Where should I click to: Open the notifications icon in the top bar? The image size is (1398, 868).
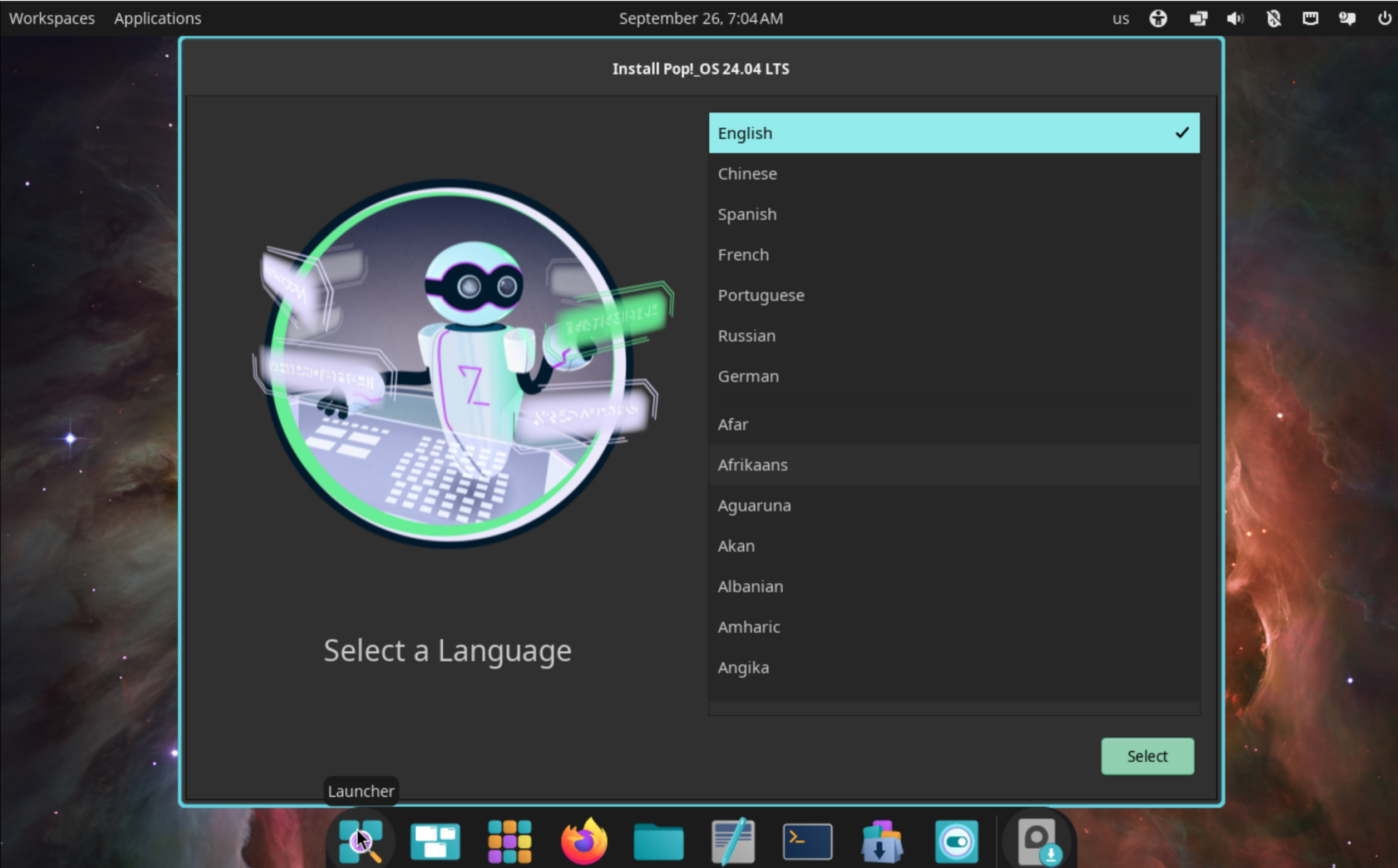(1347, 18)
